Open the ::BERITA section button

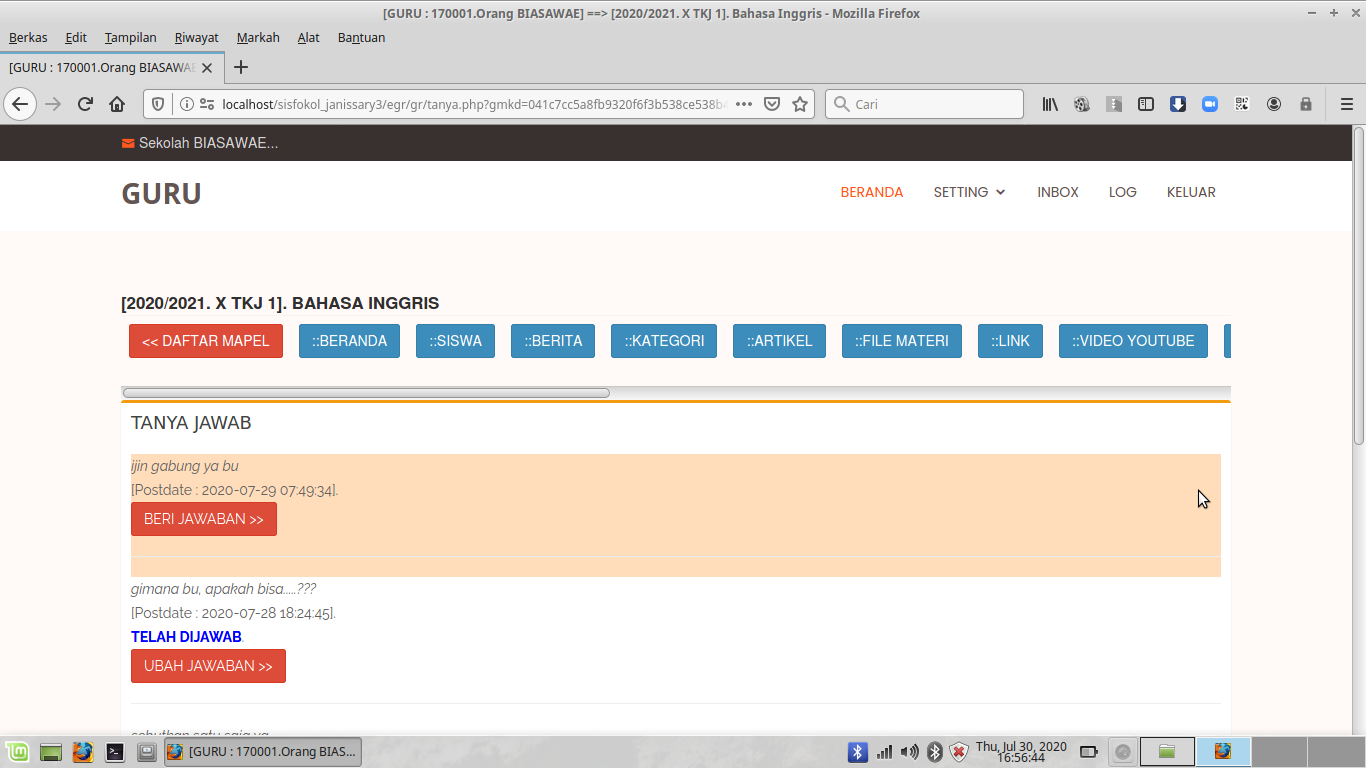(553, 341)
